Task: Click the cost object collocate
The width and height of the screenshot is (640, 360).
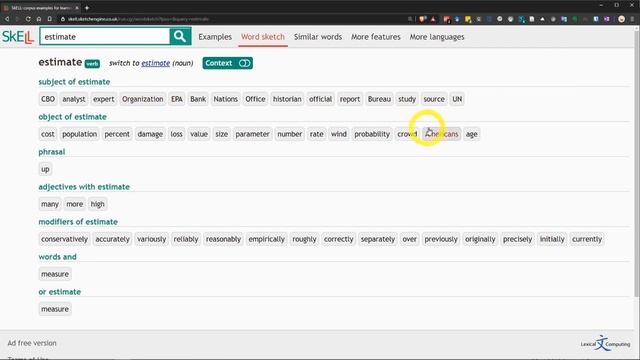Action: [48, 134]
